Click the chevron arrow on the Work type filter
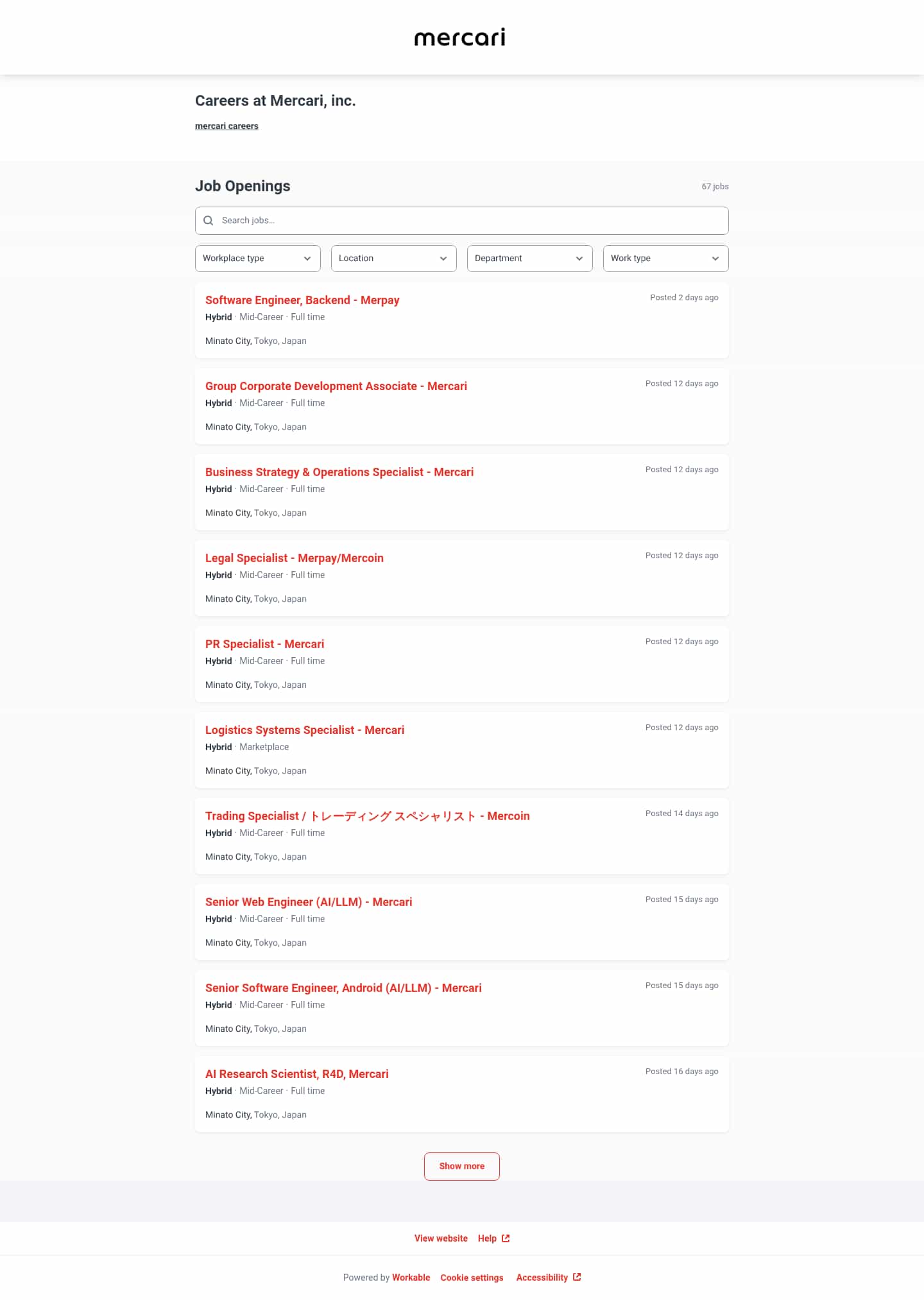This screenshot has height=1300, width=924. (x=715, y=259)
